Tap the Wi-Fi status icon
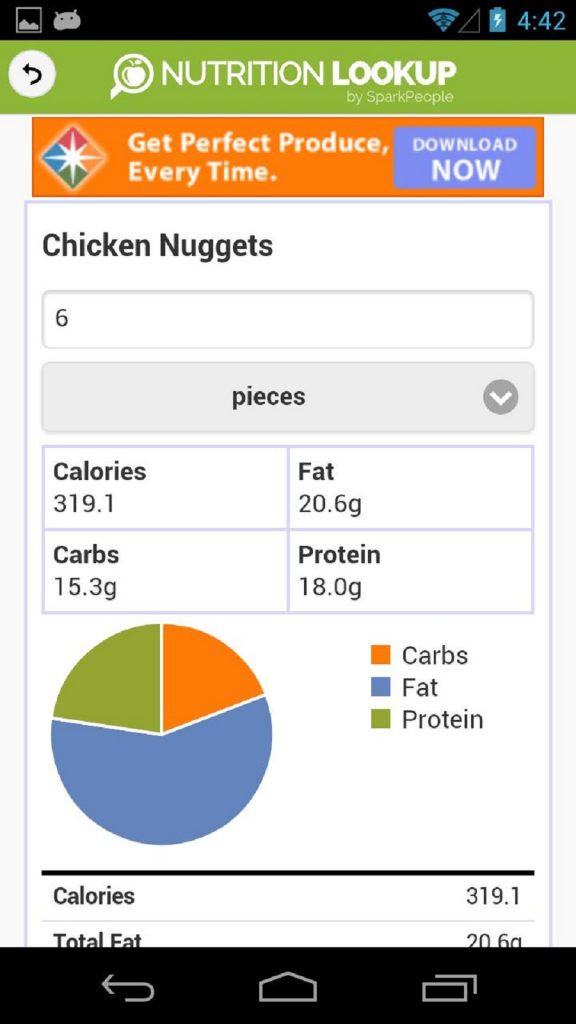This screenshot has height=1024, width=576. coord(443,20)
